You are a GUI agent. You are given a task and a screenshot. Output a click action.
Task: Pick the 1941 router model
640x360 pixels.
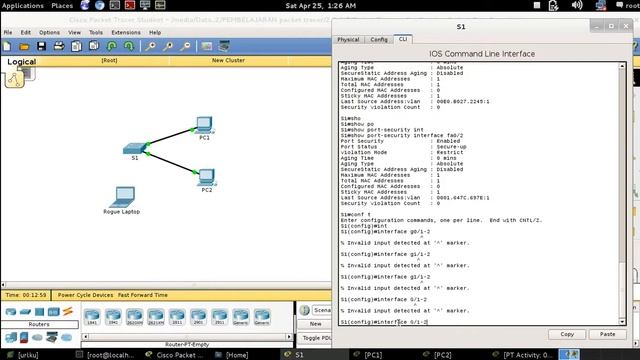coord(113,317)
